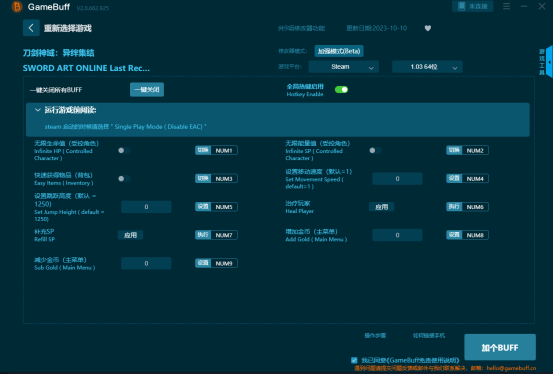Open the hamburger menu icon in title bar
Viewport: 554px width, 374px height.
[506, 6]
